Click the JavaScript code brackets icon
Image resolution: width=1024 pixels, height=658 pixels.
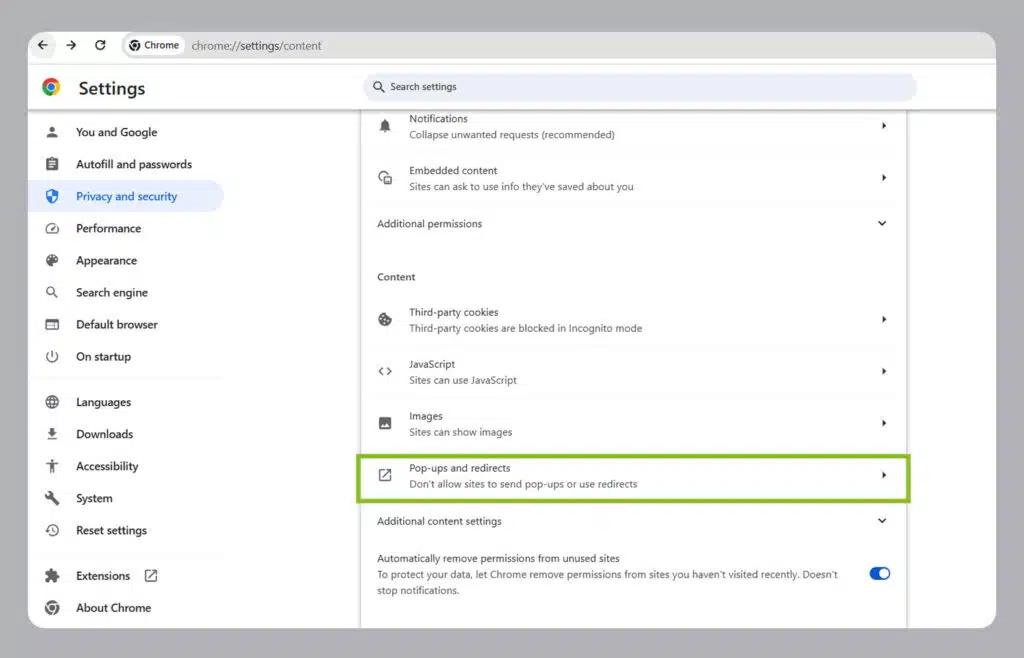point(385,371)
